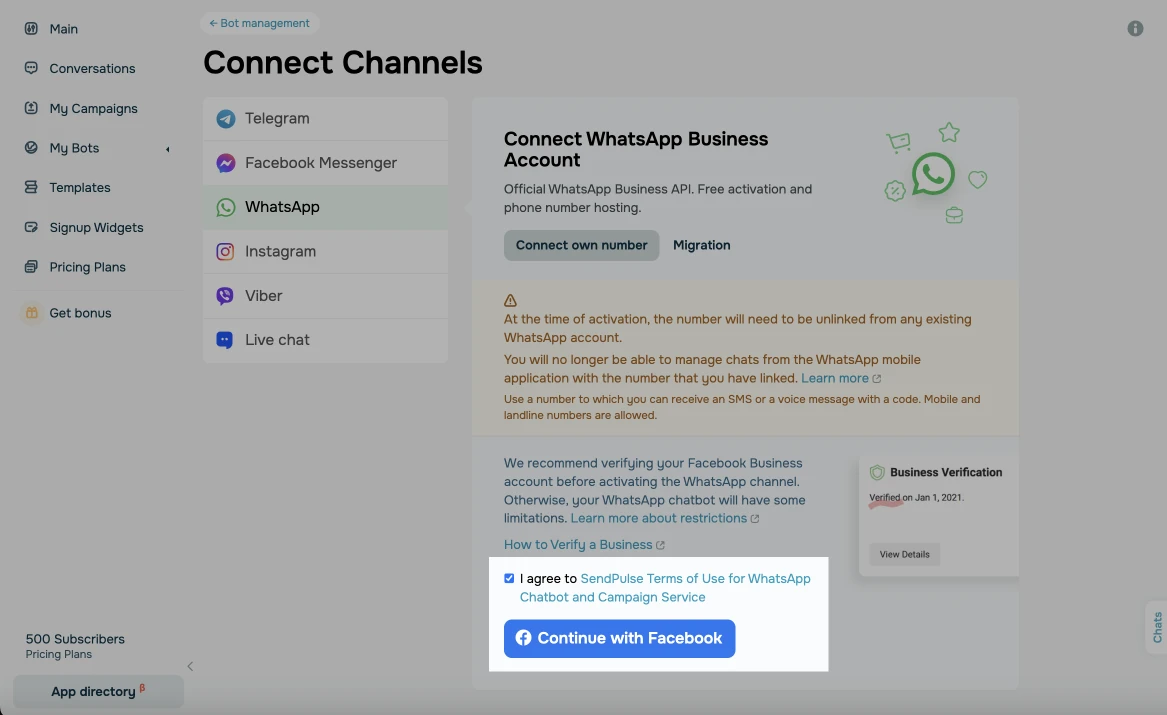Click Continue with Facebook
The width and height of the screenshot is (1167, 715).
click(x=619, y=638)
